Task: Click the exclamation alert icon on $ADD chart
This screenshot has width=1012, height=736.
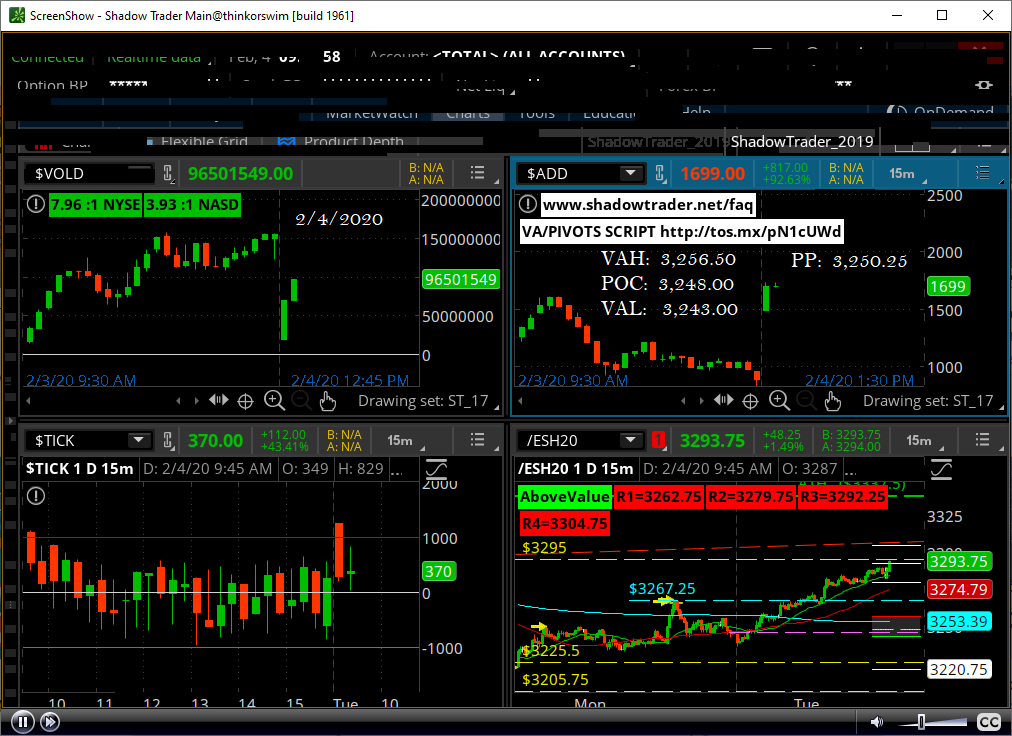Action: (x=528, y=204)
